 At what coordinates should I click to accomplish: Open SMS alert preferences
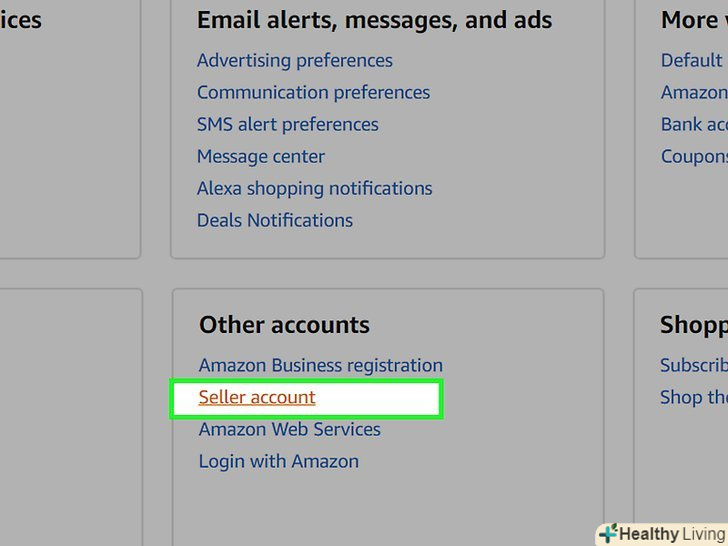click(288, 125)
